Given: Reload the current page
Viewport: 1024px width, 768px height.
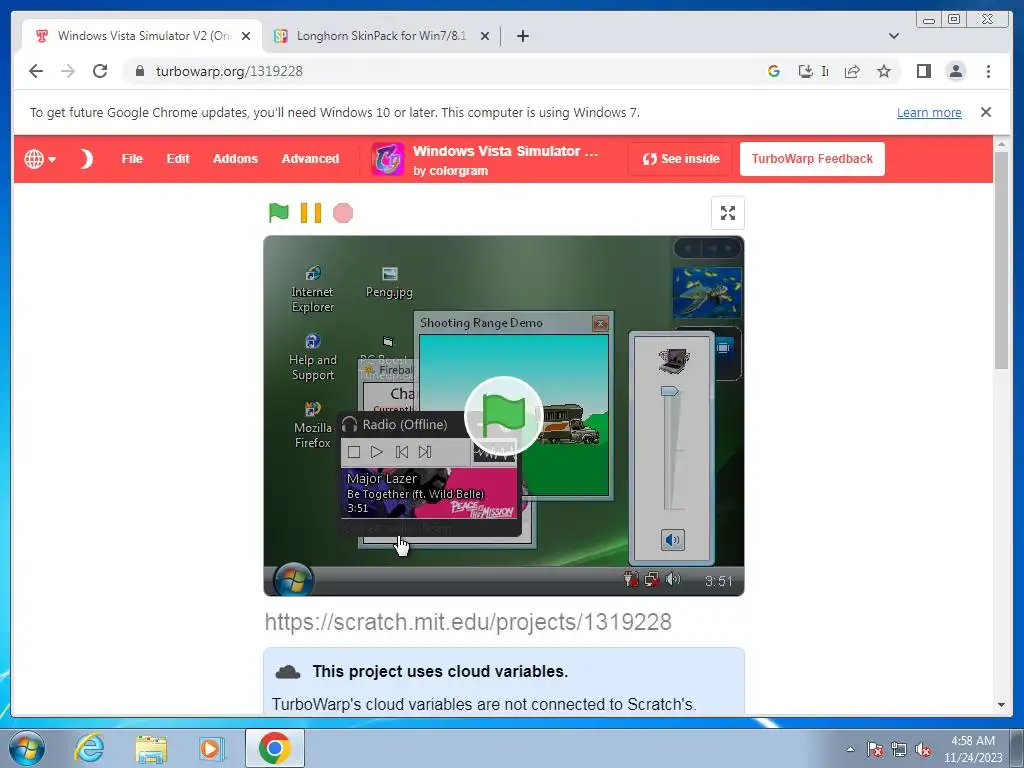Looking at the screenshot, I should pyautogui.click(x=100, y=71).
